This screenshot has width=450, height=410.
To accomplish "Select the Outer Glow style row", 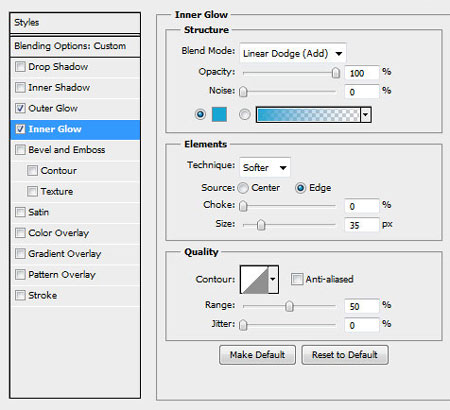I will [x=75, y=108].
